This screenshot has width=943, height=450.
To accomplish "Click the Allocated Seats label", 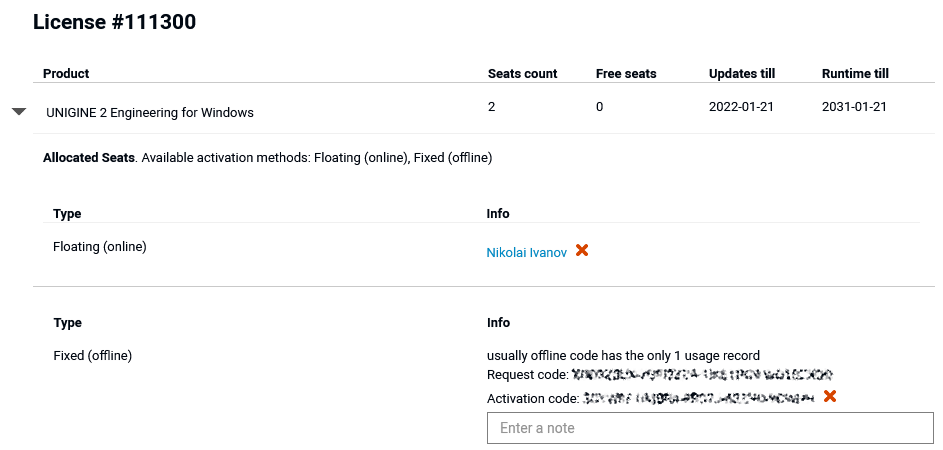I will [x=89, y=158].
